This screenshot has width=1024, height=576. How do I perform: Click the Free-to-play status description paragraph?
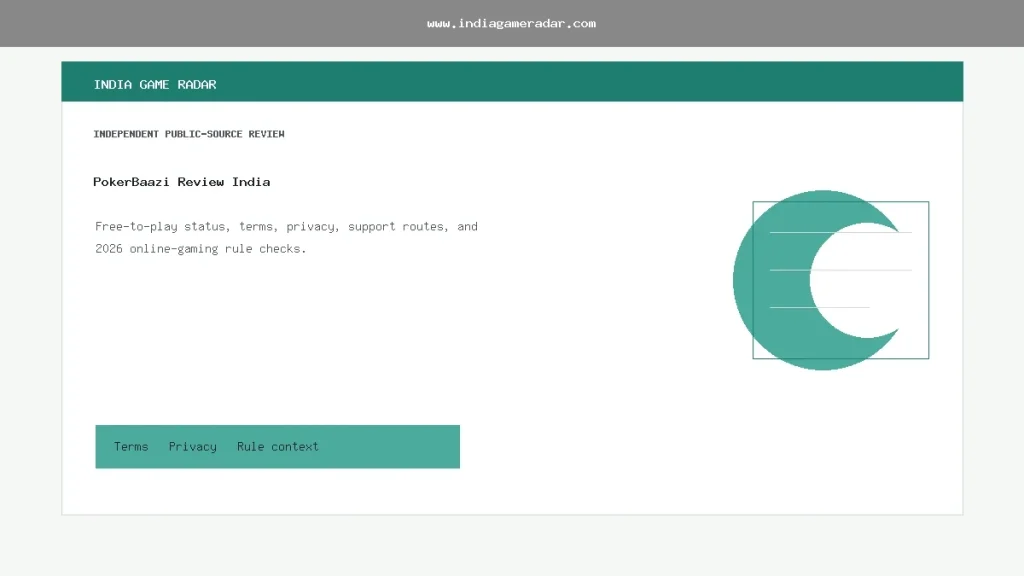click(x=286, y=237)
